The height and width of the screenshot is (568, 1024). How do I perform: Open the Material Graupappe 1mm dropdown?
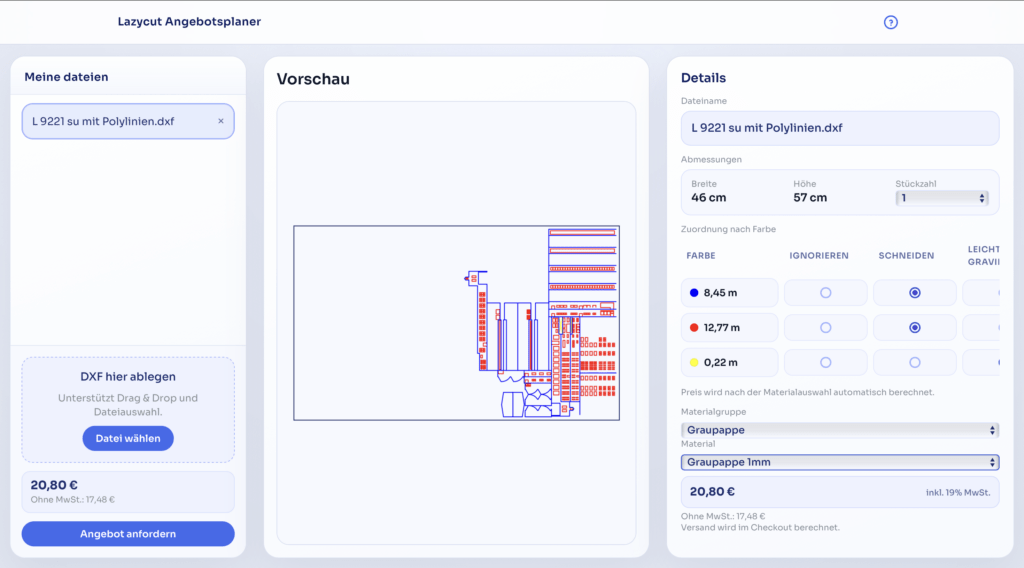[x=839, y=462]
